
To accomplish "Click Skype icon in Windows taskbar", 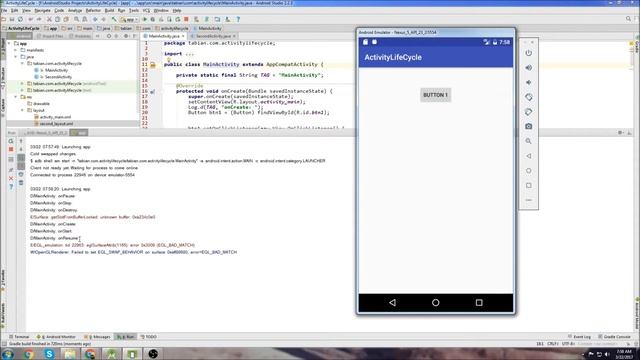I will tap(49, 354).
